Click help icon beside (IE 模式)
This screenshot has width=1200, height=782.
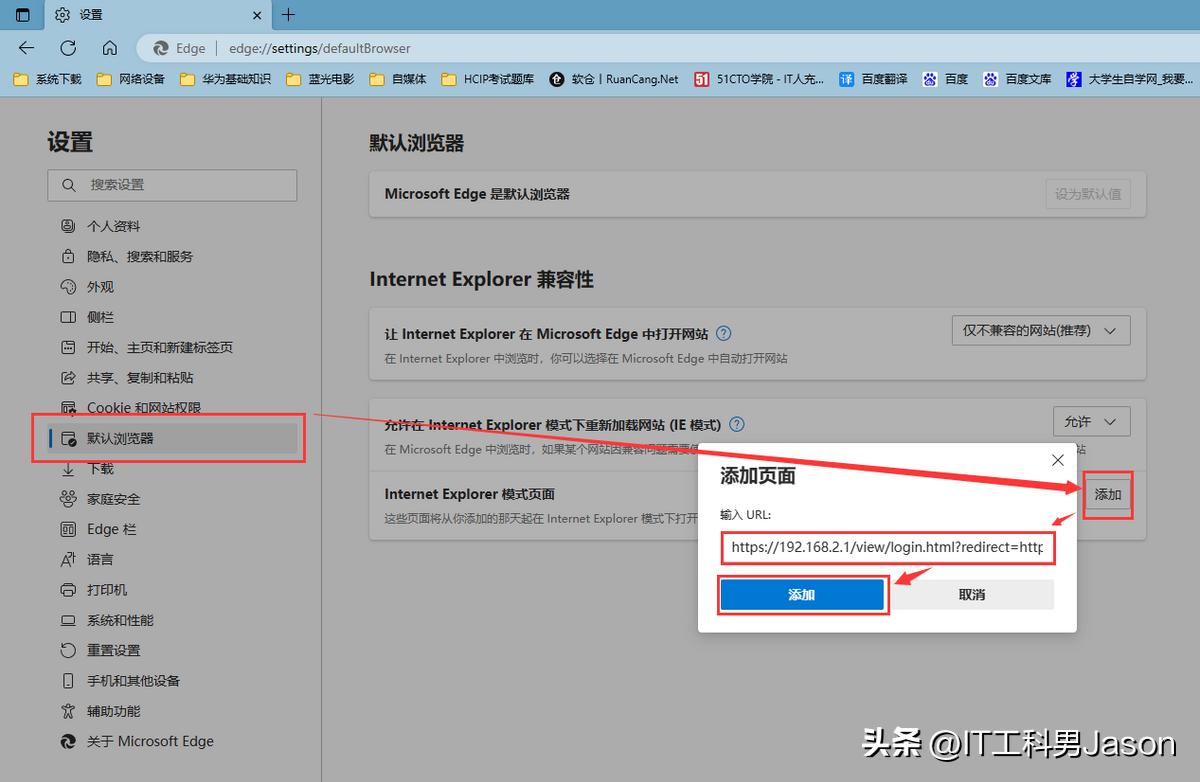click(738, 425)
